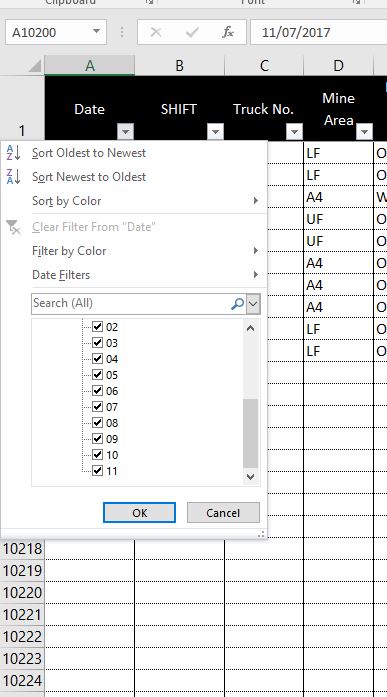
Task: Uncheck the 11 checkbox in filter list
Action: 97,471
